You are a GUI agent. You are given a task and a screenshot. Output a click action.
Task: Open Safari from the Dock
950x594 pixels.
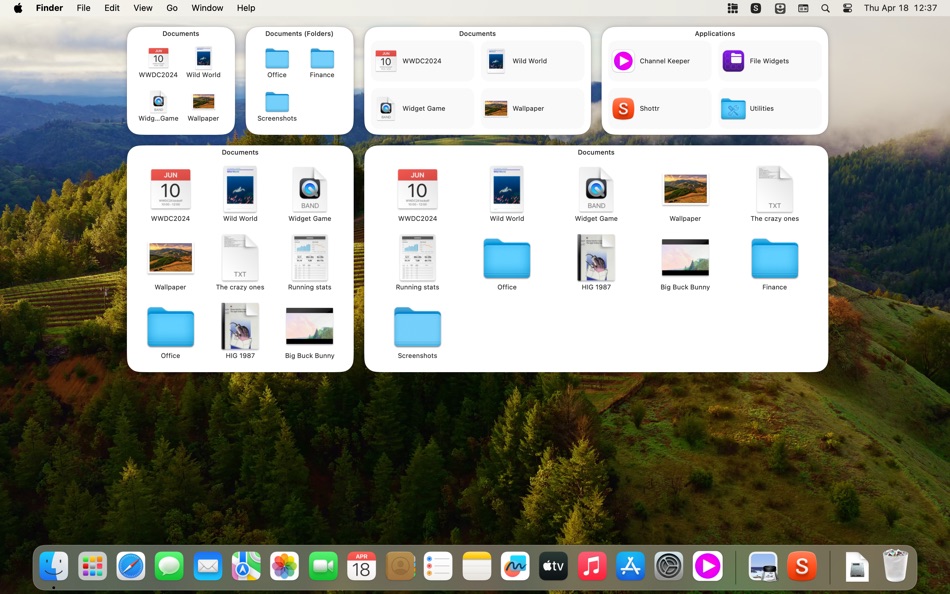(x=131, y=565)
